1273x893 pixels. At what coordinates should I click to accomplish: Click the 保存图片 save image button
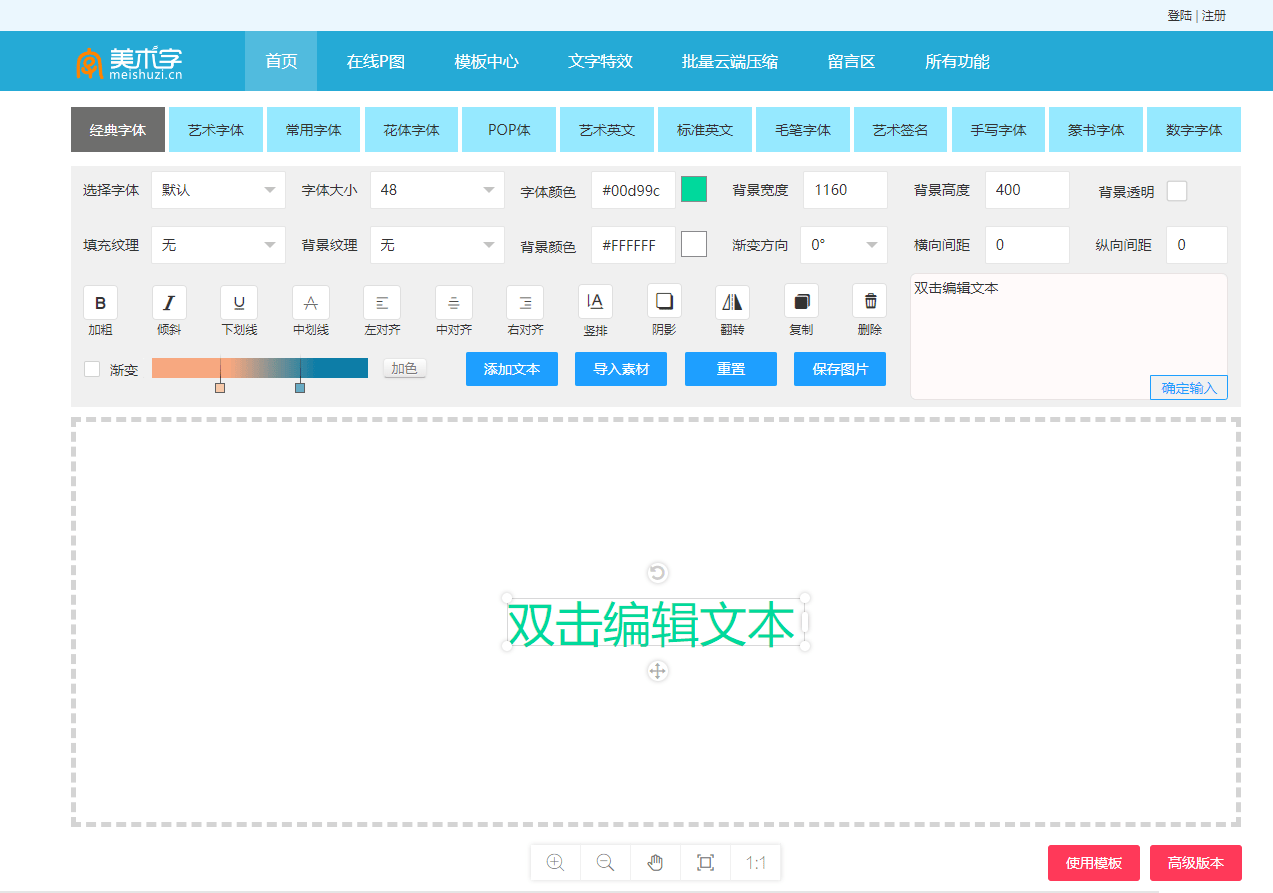pyautogui.click(x=839, y=369)
